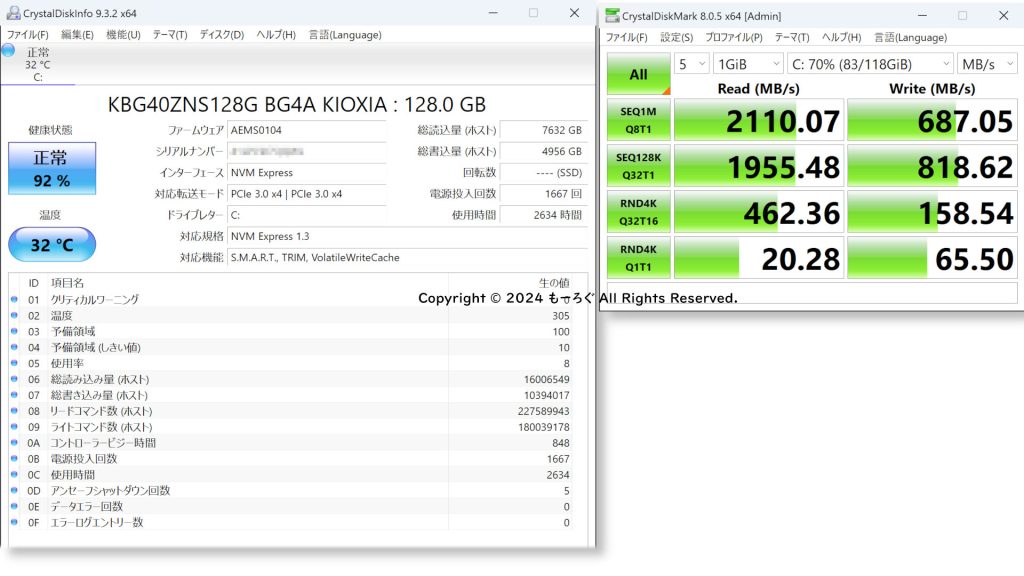Open テーマ(T) menu in CrystalDiskInfo

170,35
